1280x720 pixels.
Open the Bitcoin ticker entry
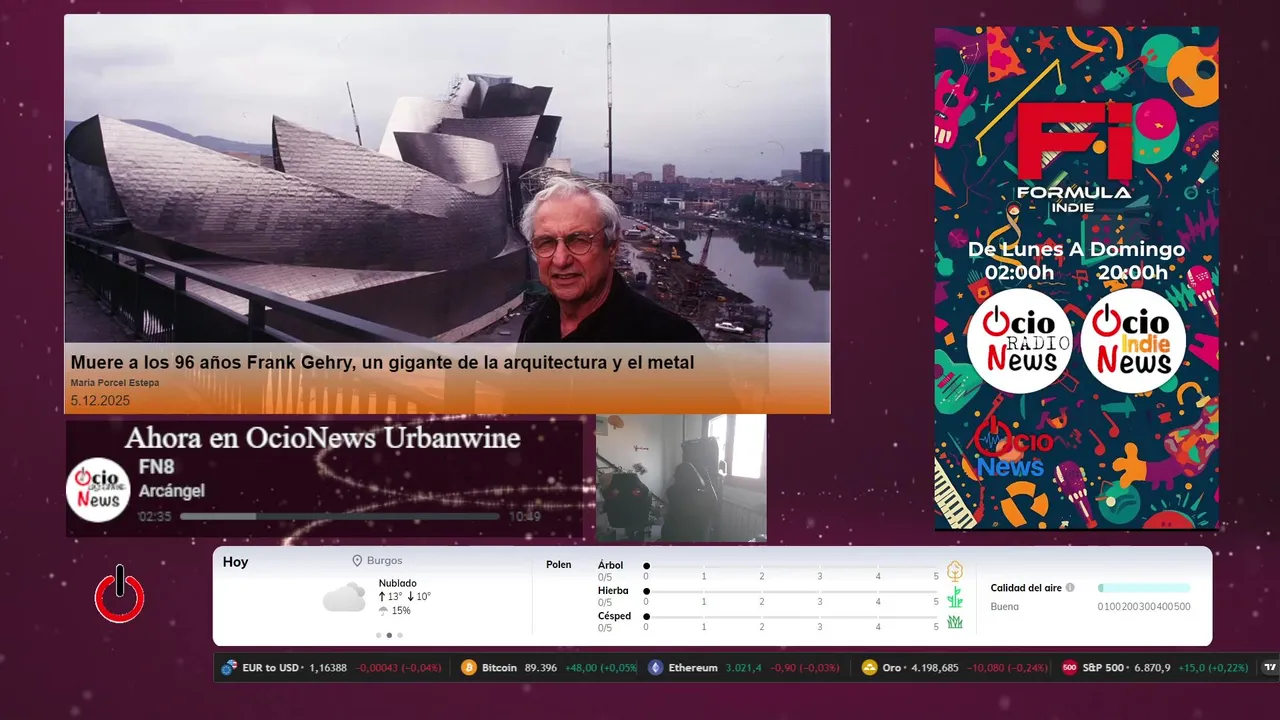[549, 667]
